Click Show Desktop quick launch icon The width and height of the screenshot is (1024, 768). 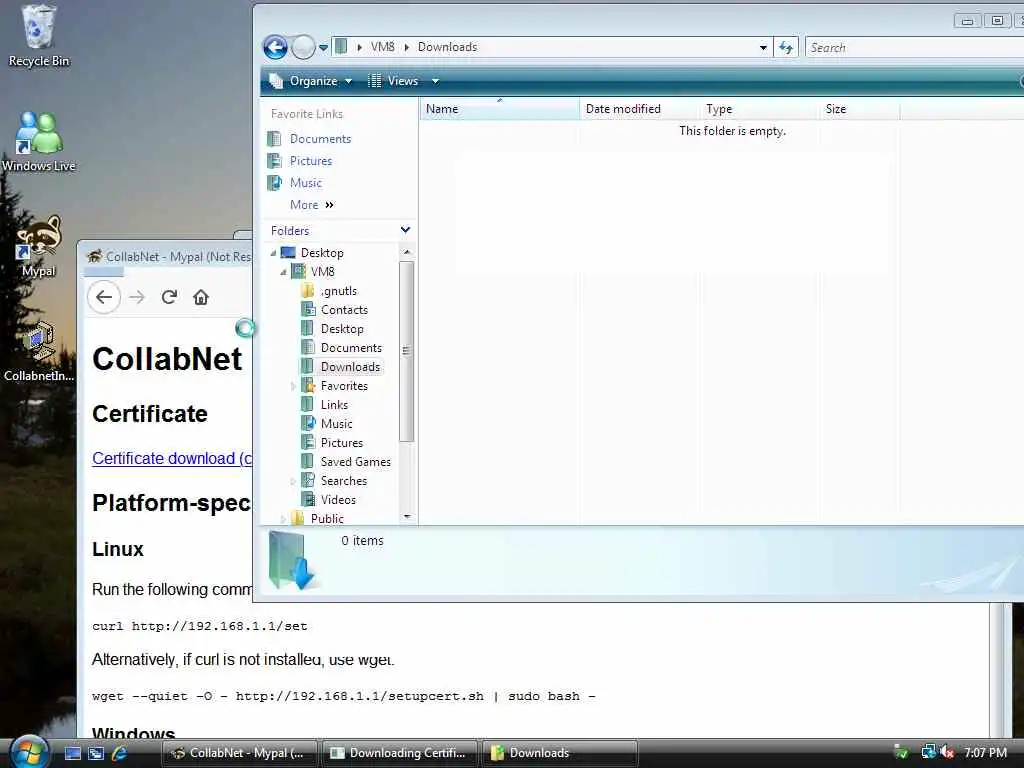tap(72, 753)
